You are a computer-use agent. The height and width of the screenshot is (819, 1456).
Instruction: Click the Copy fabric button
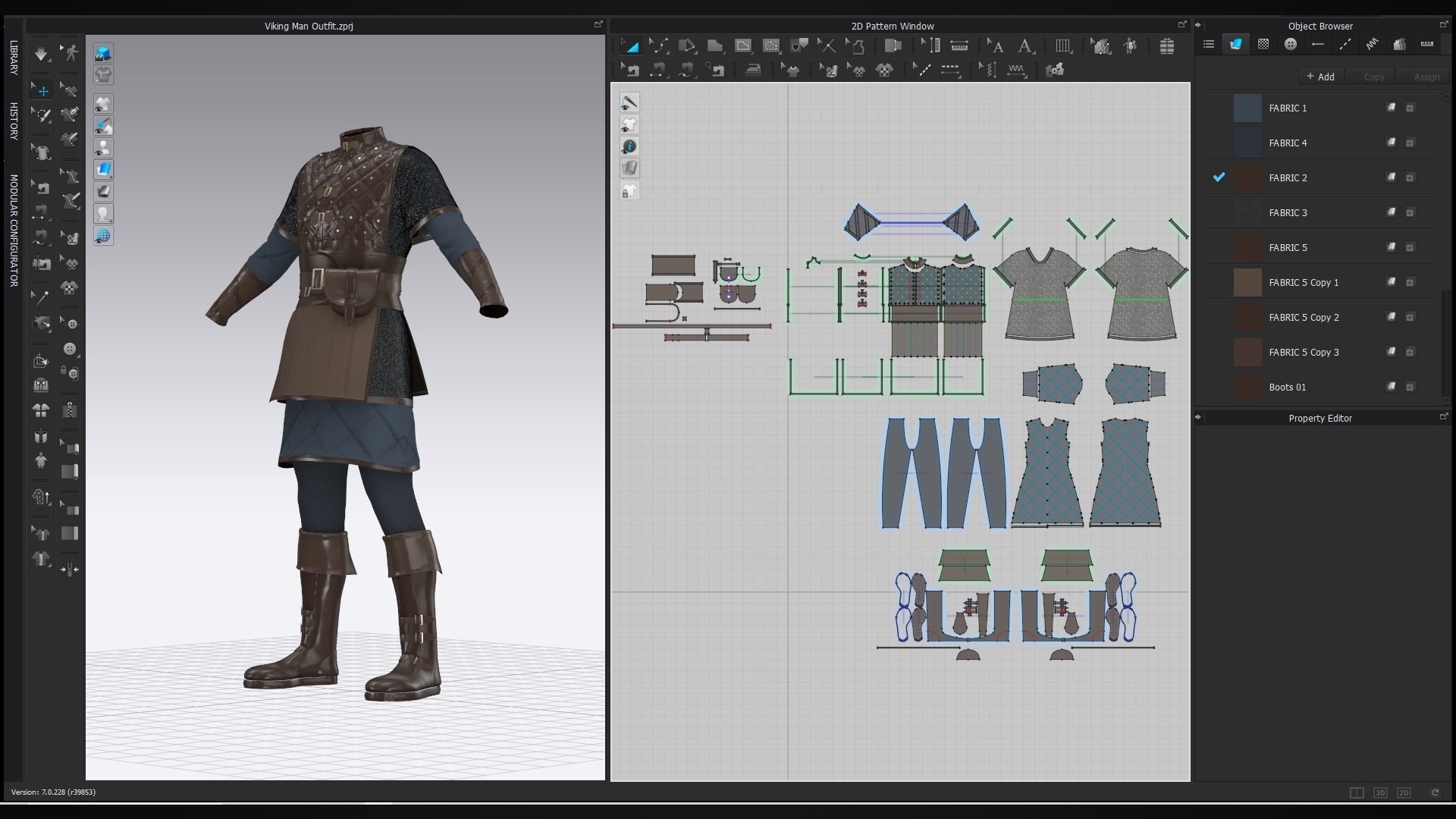pos(1369,77)
